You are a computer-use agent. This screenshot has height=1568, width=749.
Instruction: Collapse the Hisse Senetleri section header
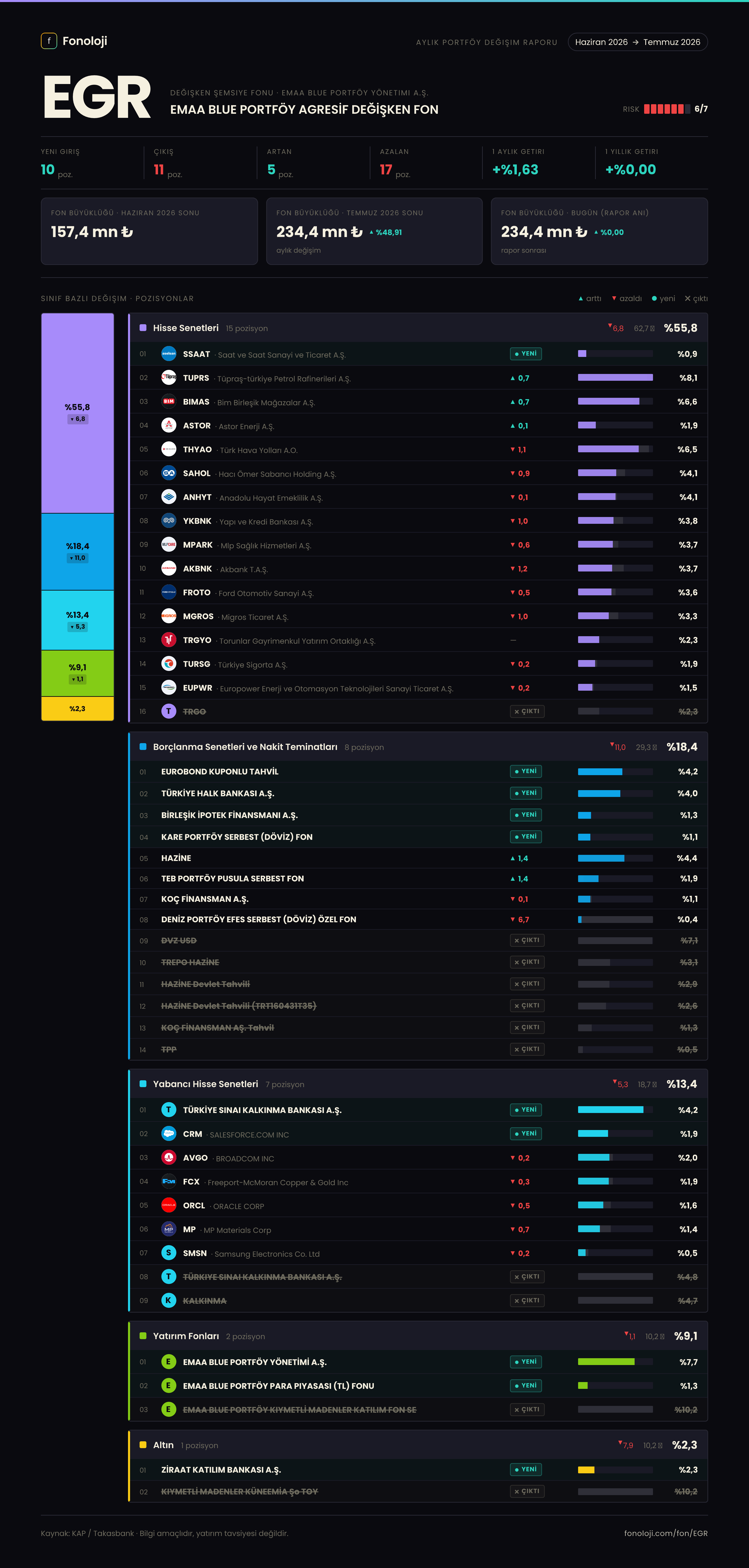(x=419, y=328)
